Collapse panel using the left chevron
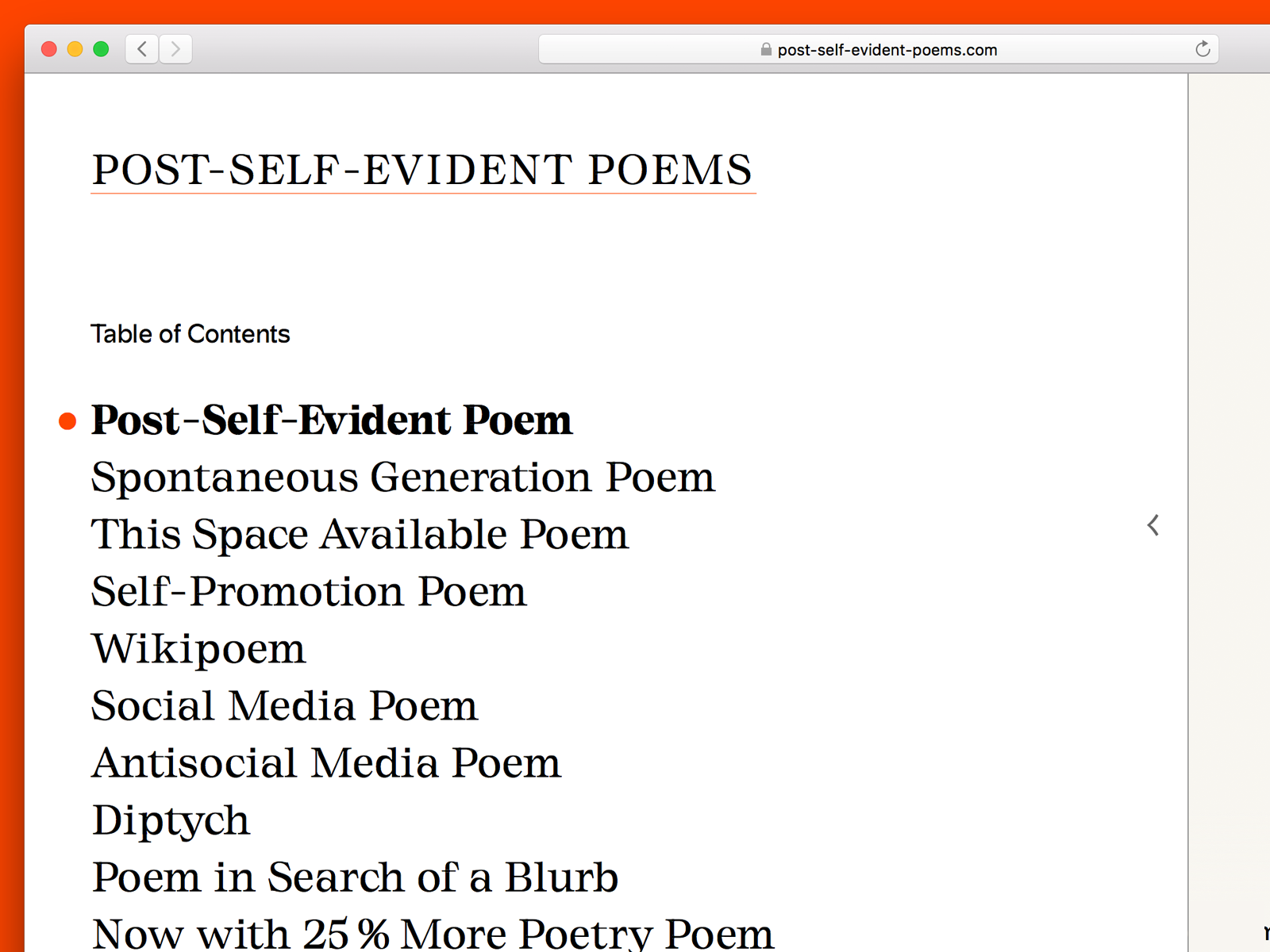 [x=1153, y=525]
